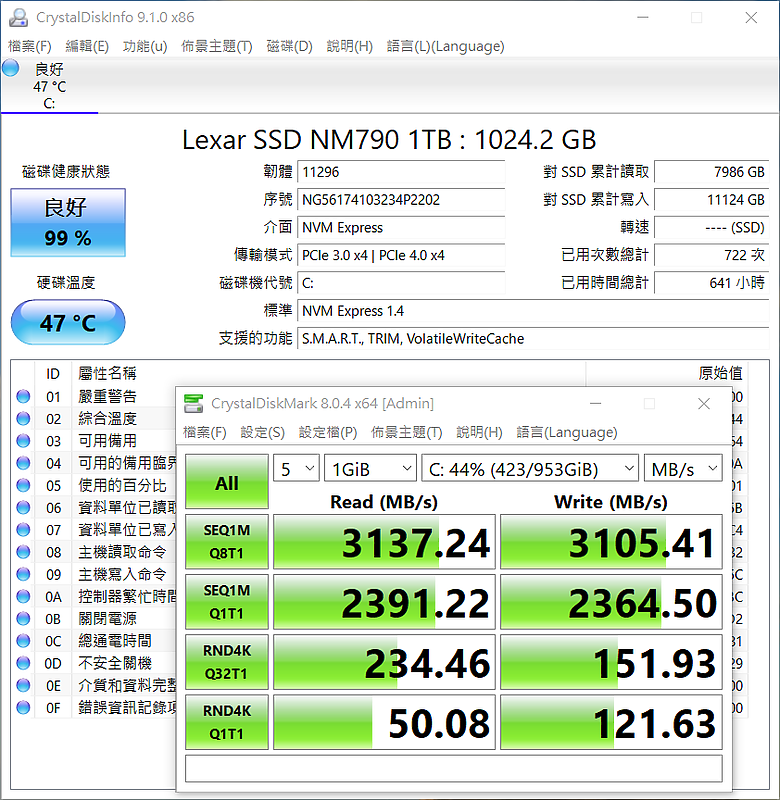Open 功能(u) menu in CrystalDiskInfo

[x=145, y=46]
